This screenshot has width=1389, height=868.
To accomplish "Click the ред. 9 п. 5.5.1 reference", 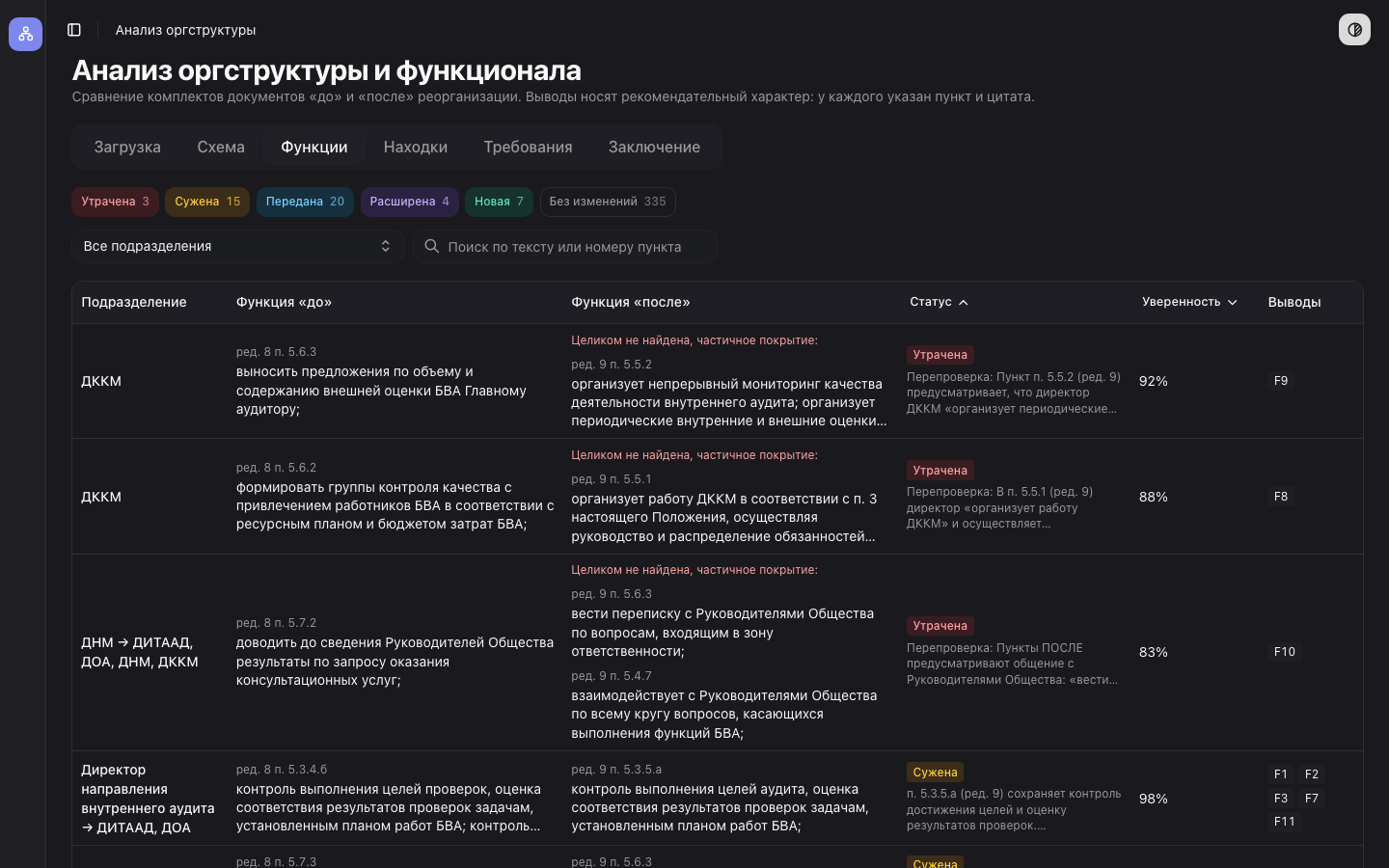I will click(x=612, y=479).
